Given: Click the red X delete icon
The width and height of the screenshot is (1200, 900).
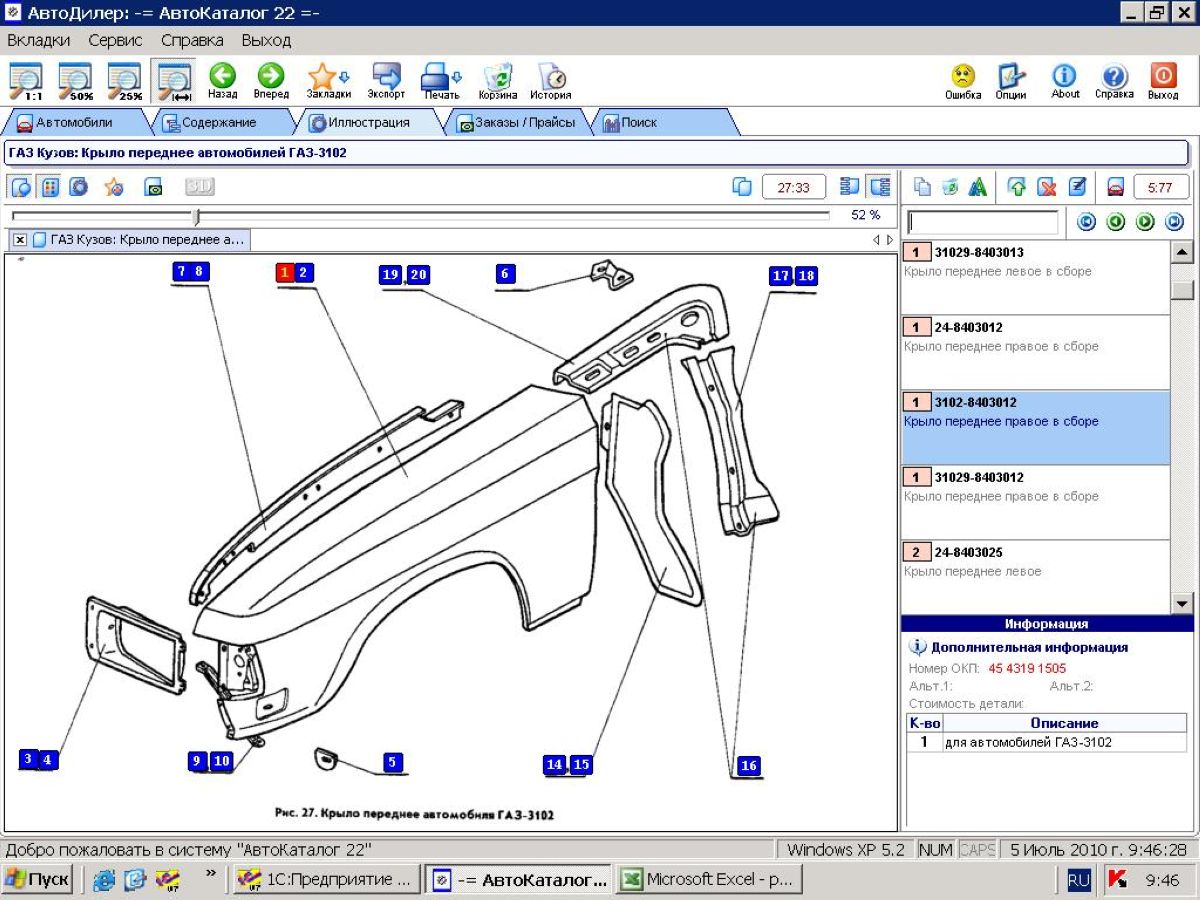Looking at the screenshot, I should [1047, 187].
